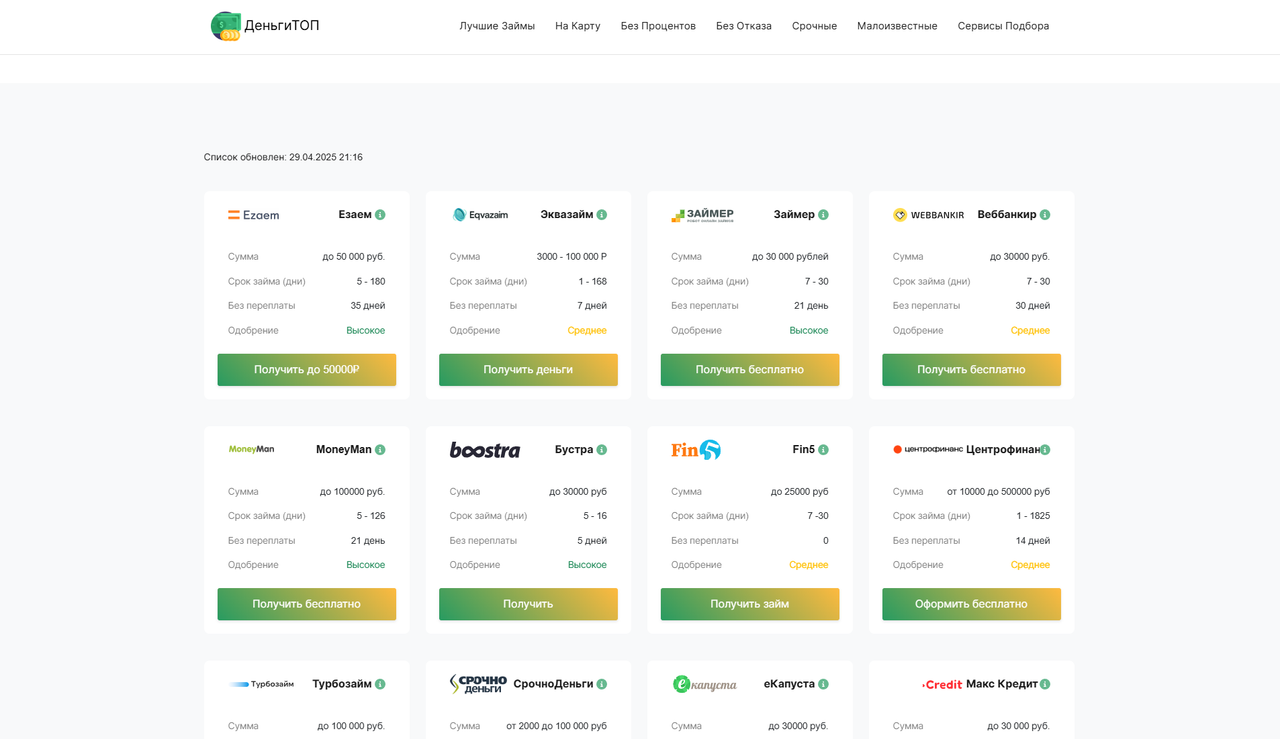Click the boostra logo image
This screenshot has width=1280, height=739.
coord(485,450)
